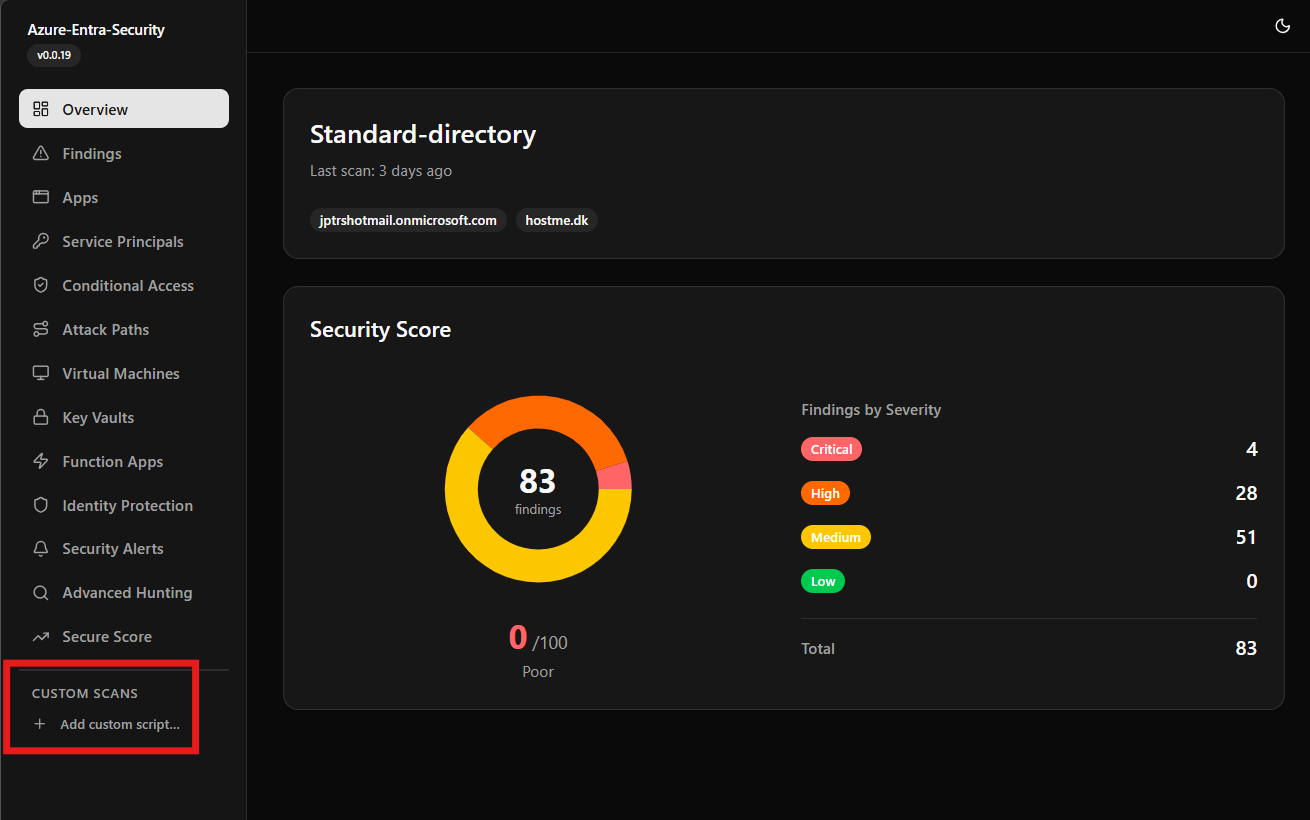1310x820 pixels.
Task: Click the 83 findings donut chart center
Action: tap(538, 489)
